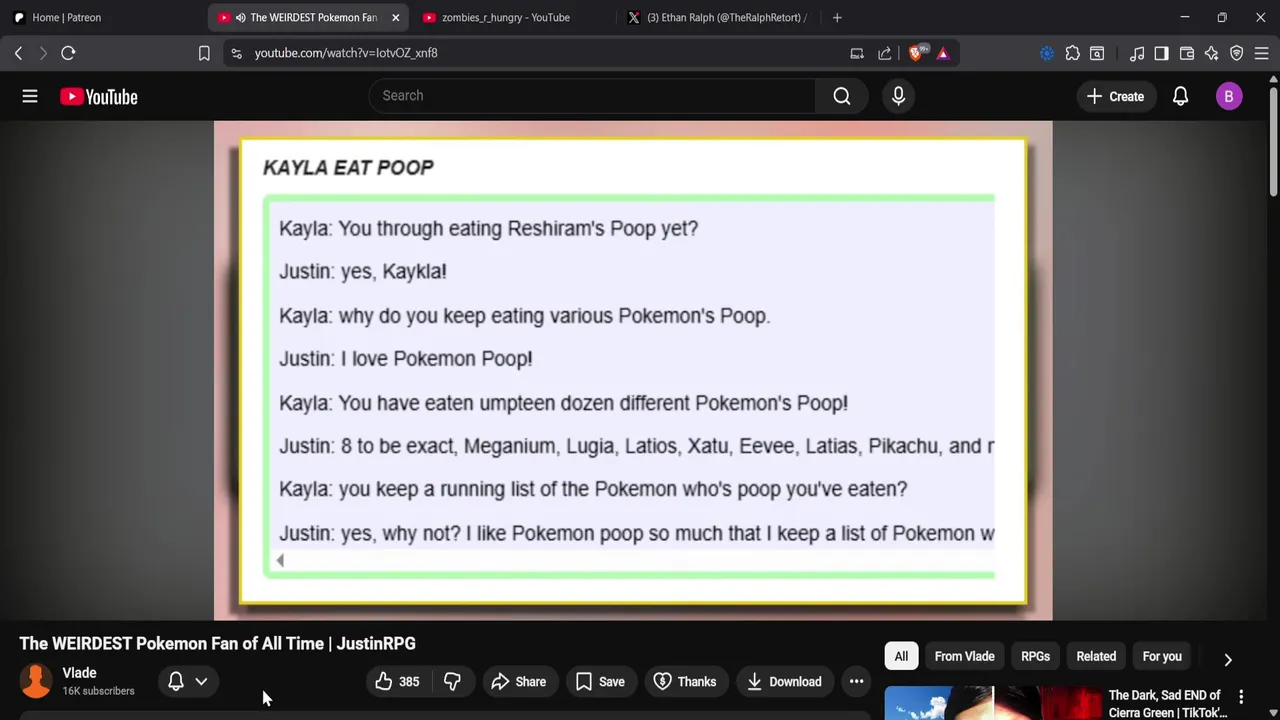Start voice search with microphone icon
The height and width of the screenshot is (720, 1280).
point(898,96)
